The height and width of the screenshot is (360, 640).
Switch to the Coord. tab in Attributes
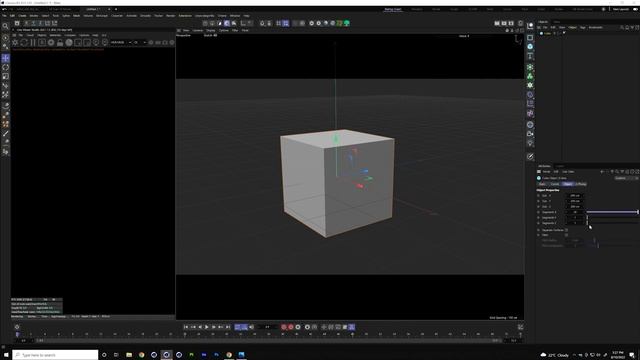[555, 184]
